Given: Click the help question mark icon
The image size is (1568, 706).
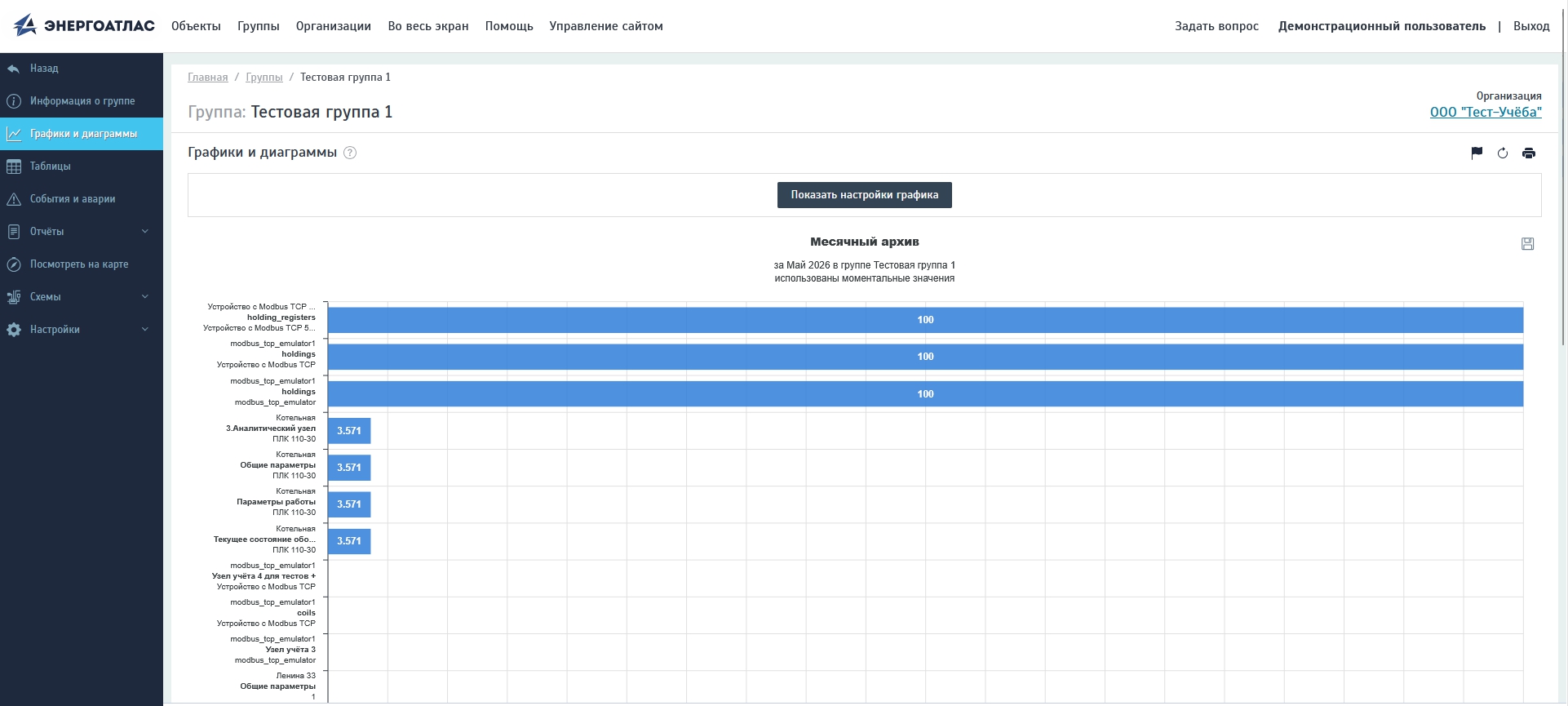Looking at the screenshot, I should click(x=350, y=153).
